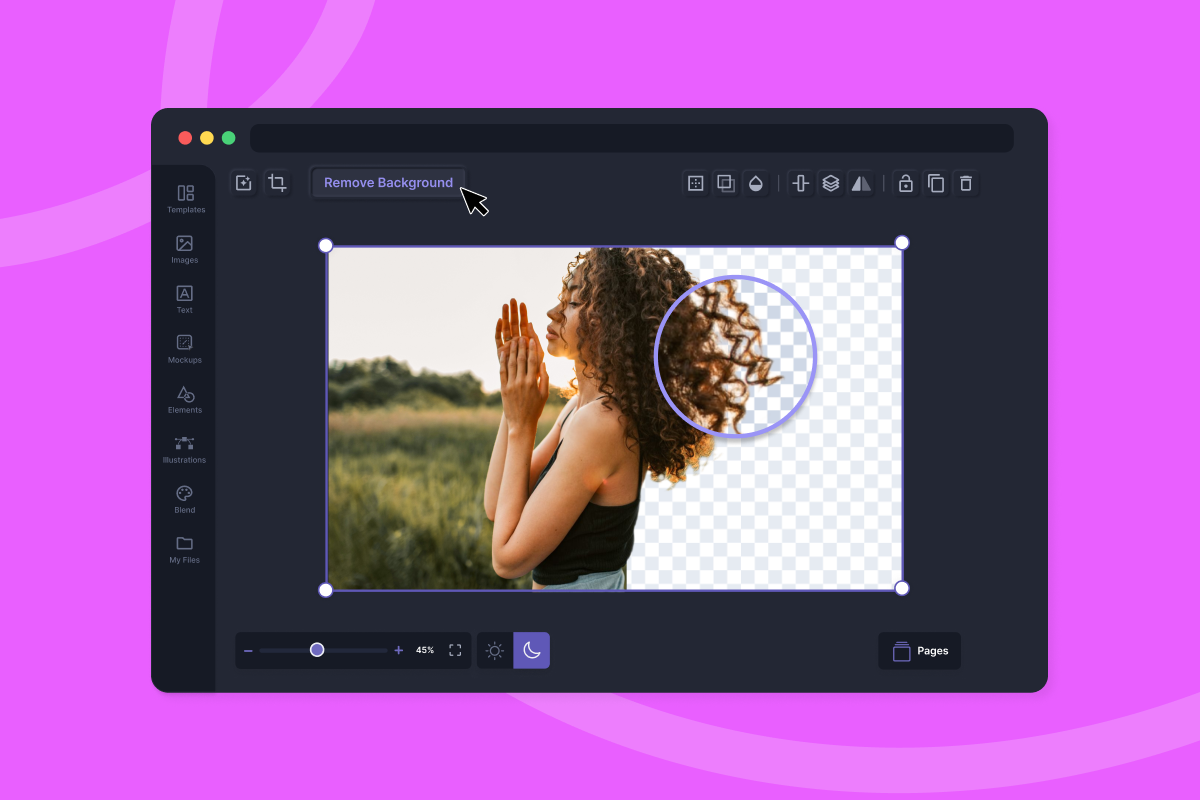Click the Remove Background button
The height and width of the screenshot is (800, 1200).
[388, 183]
